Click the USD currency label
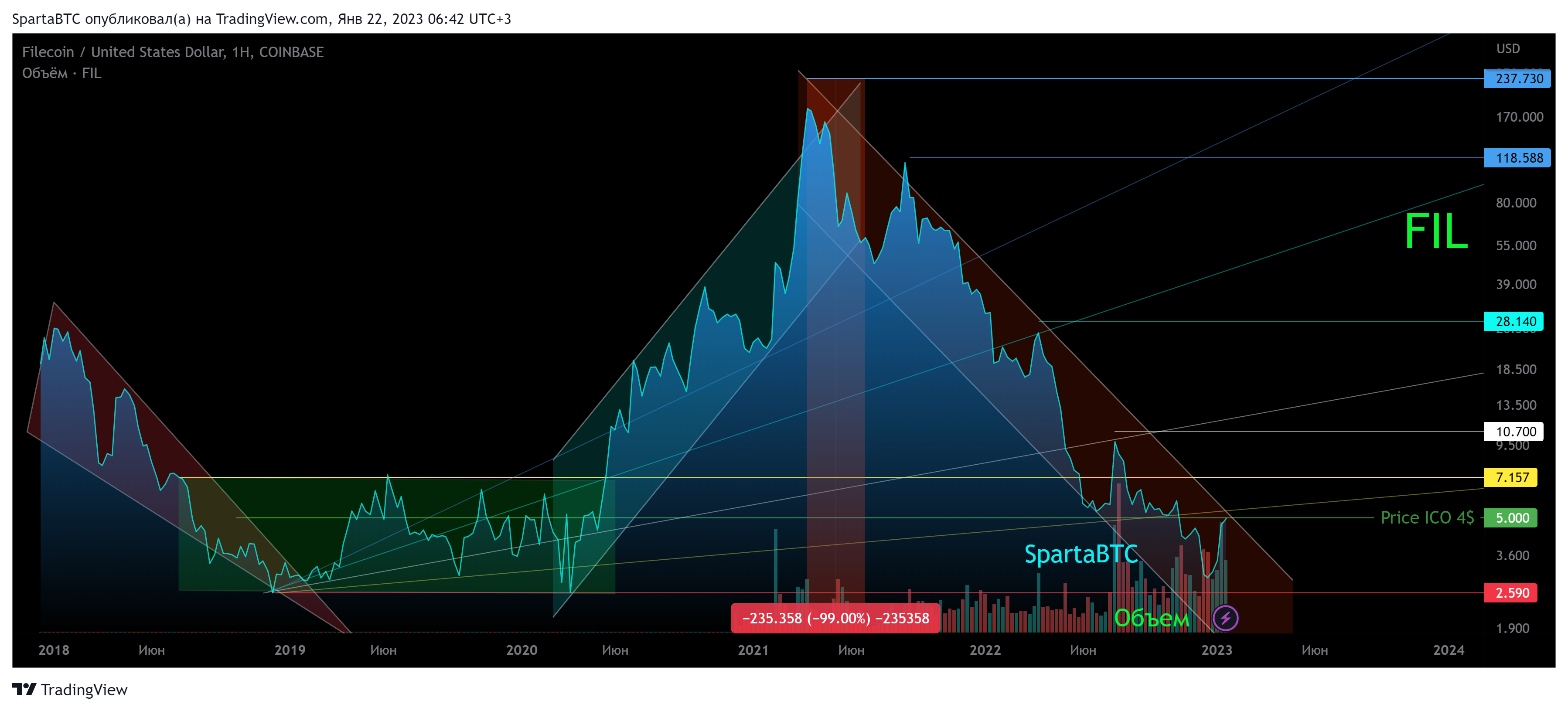1568x711 pixels. coord(1508,49)
